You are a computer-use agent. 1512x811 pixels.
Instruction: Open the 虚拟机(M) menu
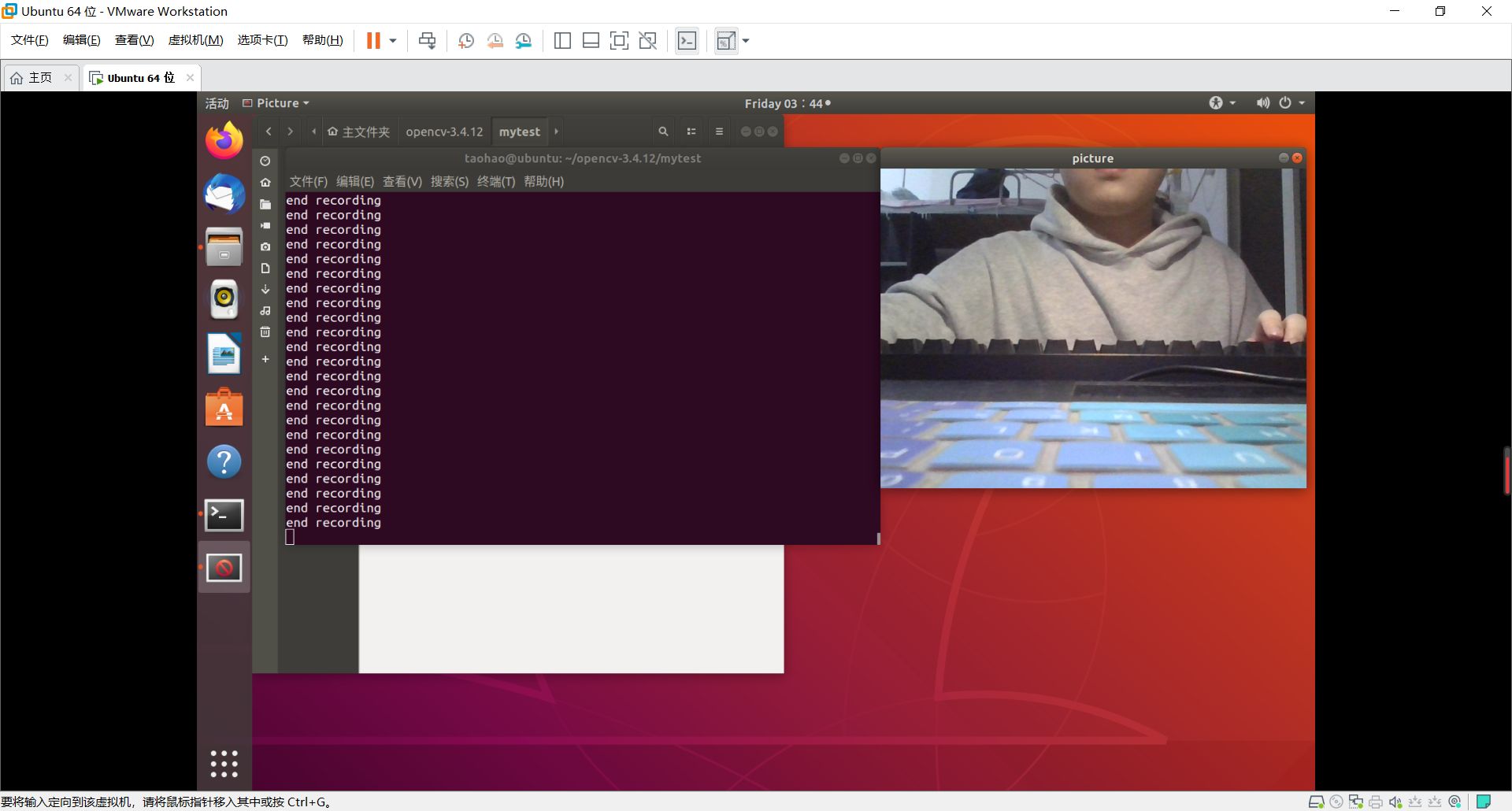coord(196,40)
